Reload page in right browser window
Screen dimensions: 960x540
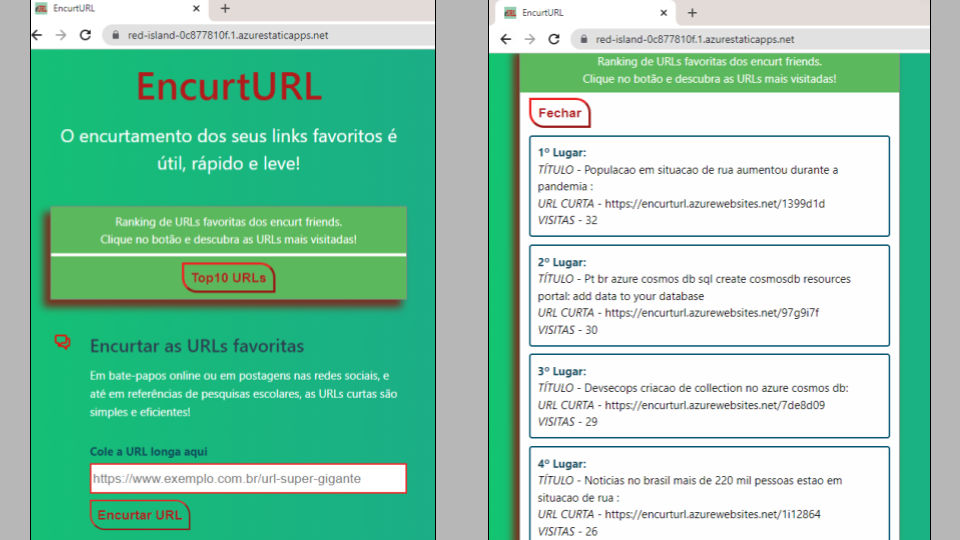554,39
